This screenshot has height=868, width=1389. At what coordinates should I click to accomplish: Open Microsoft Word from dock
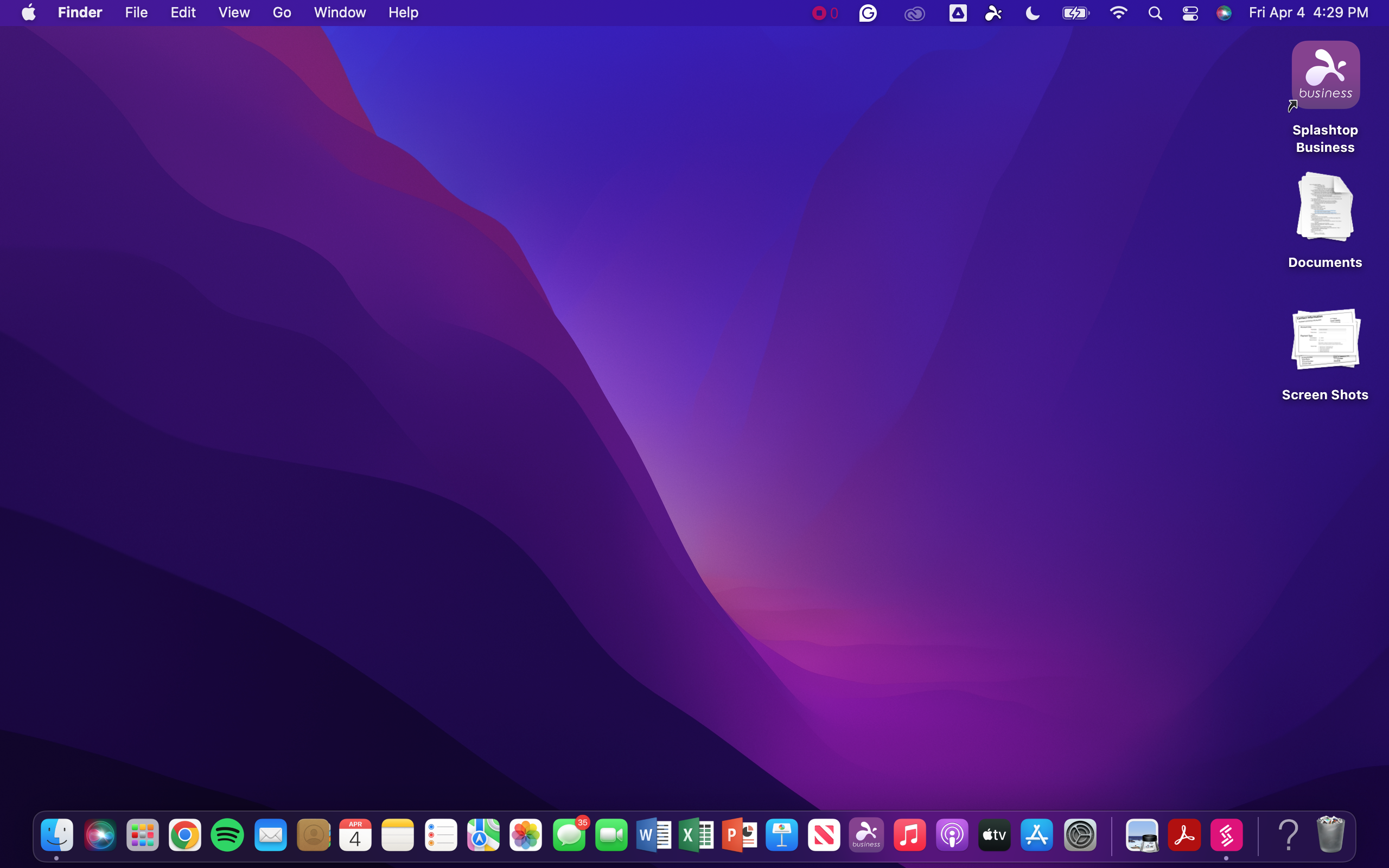(x=653, y=835)
